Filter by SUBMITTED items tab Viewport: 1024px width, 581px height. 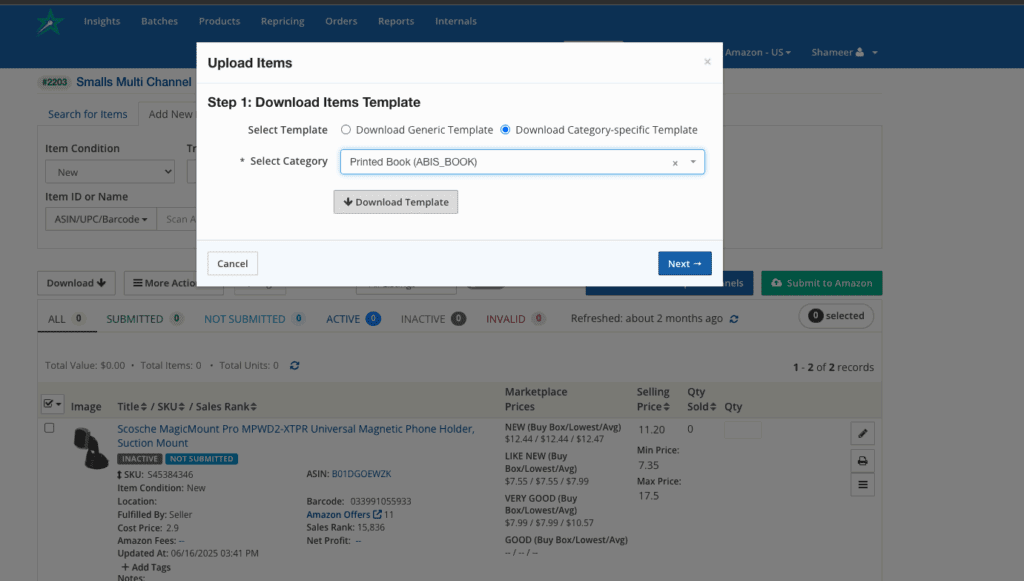click(144, 319)
